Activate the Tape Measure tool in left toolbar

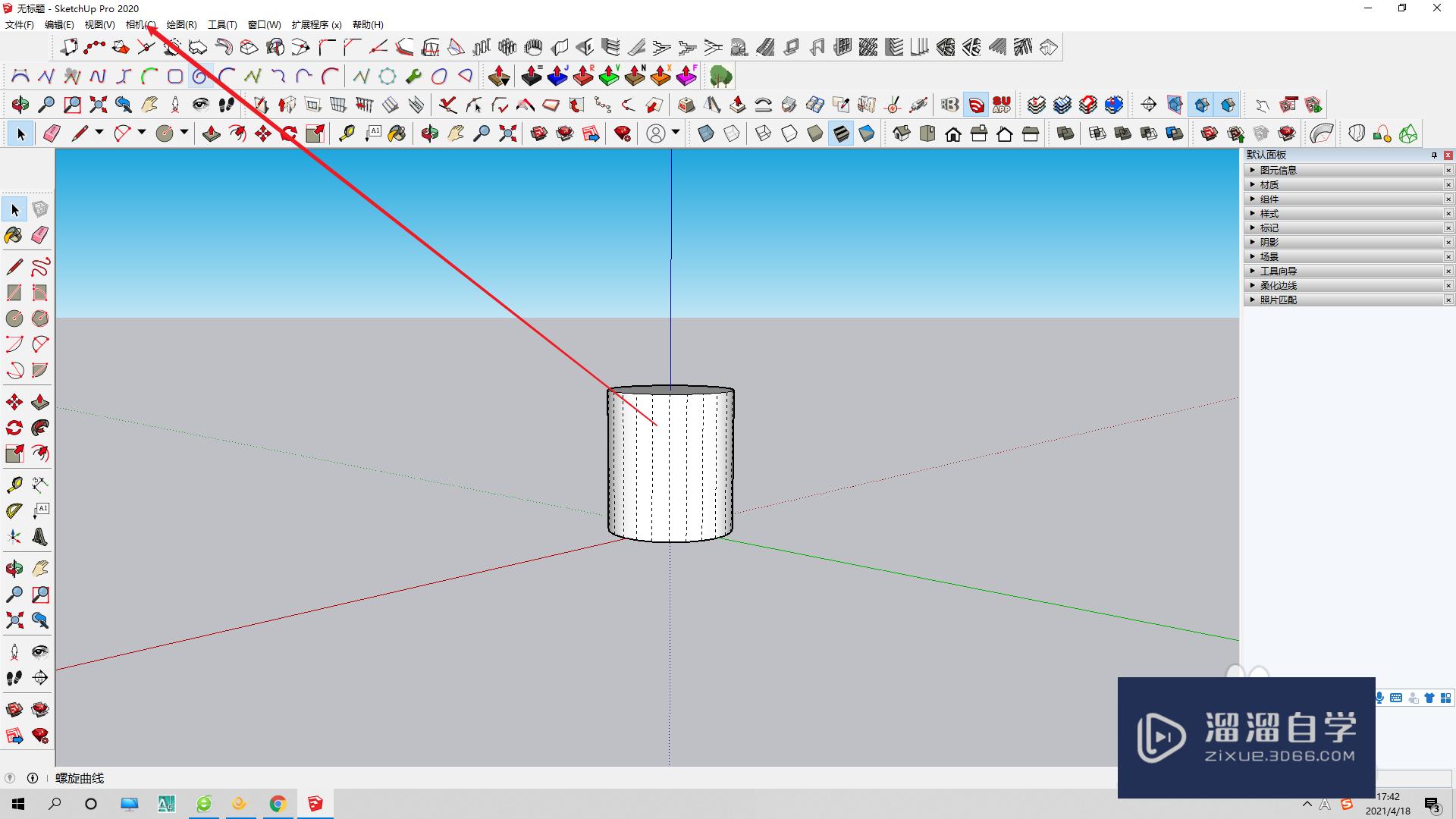click(14, 485)
